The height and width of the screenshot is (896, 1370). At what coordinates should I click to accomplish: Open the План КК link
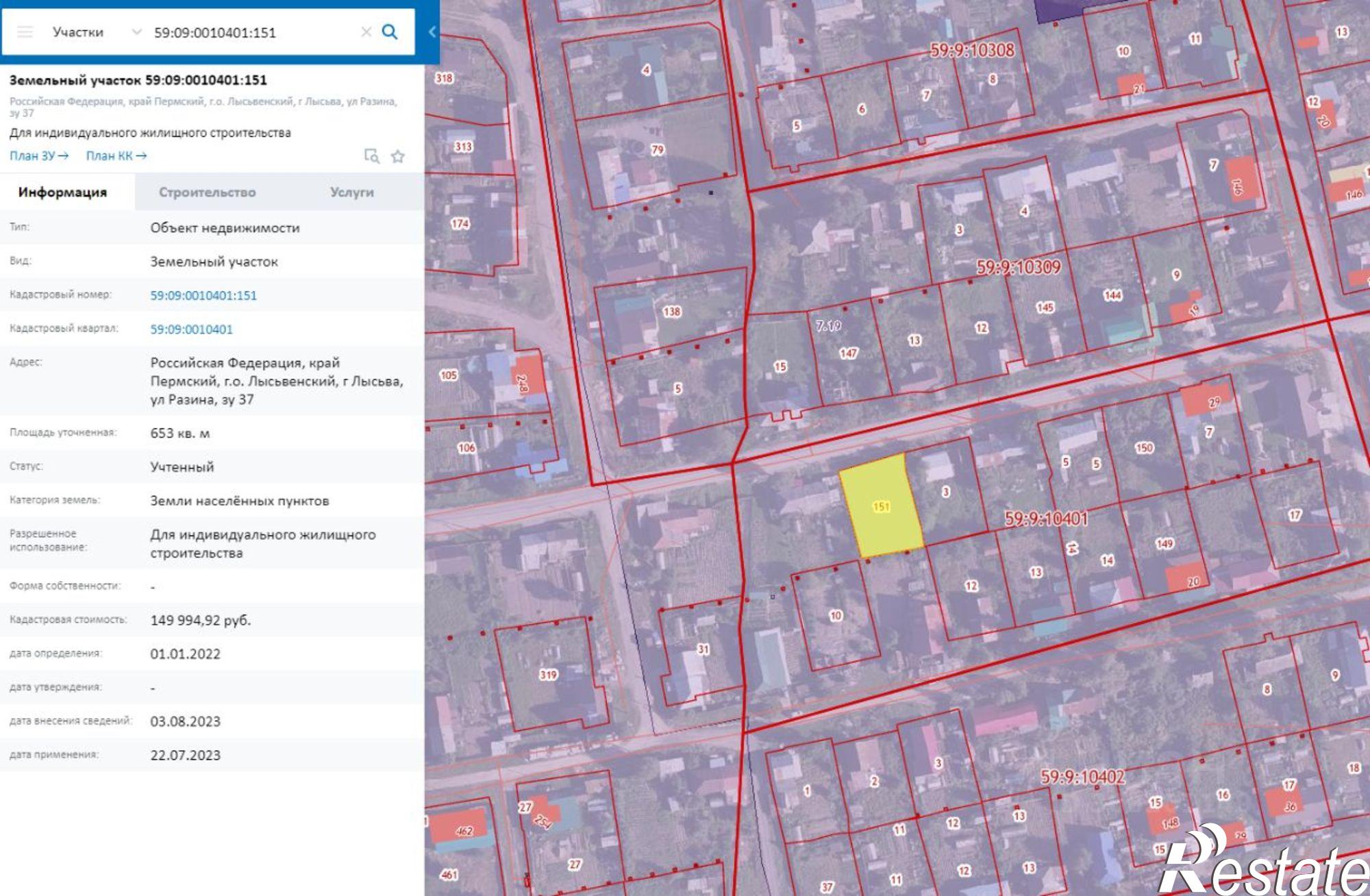click(116, 156)
